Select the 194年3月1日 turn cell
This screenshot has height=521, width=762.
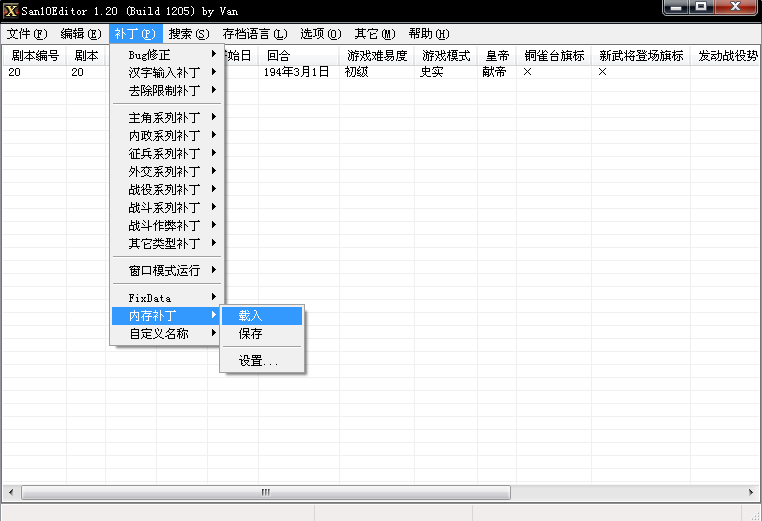(297, 73)
